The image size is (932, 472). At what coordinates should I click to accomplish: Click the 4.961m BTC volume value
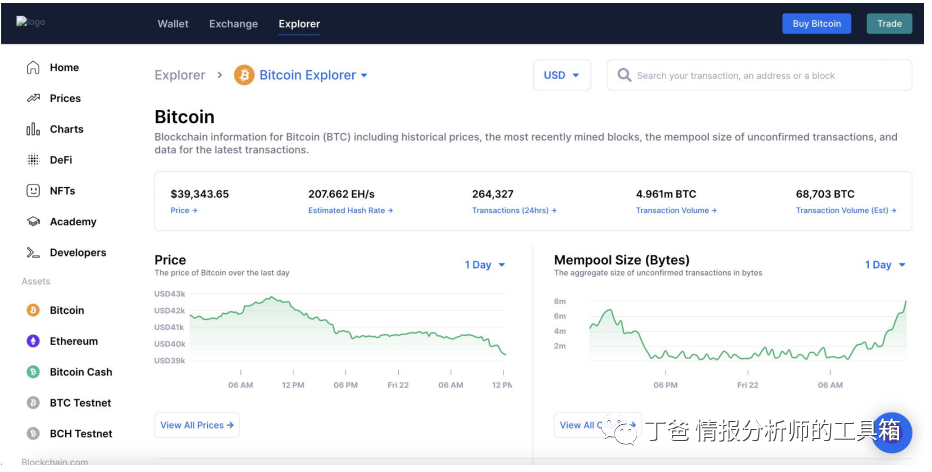[x=666, y=194]
